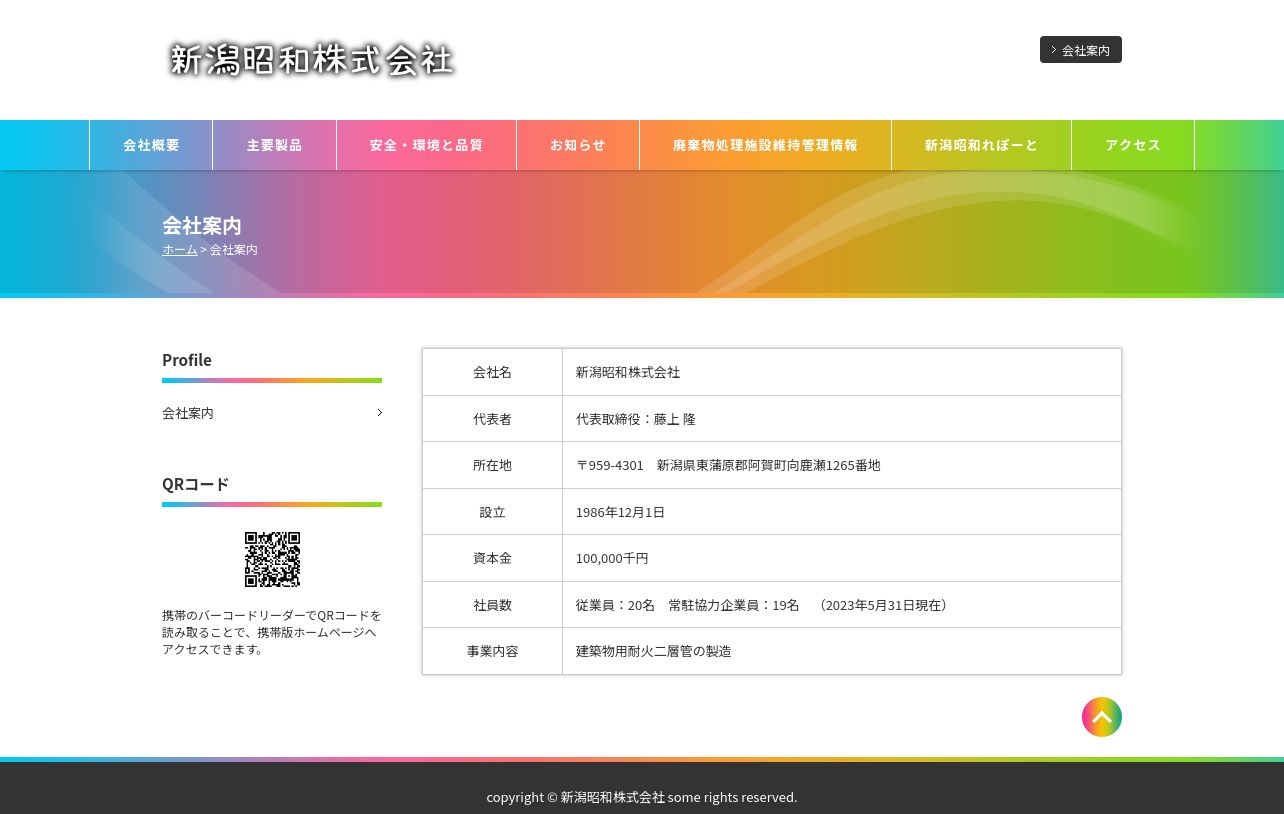Click 新潟昭和株式会社 in the company table

coord(628,372)
